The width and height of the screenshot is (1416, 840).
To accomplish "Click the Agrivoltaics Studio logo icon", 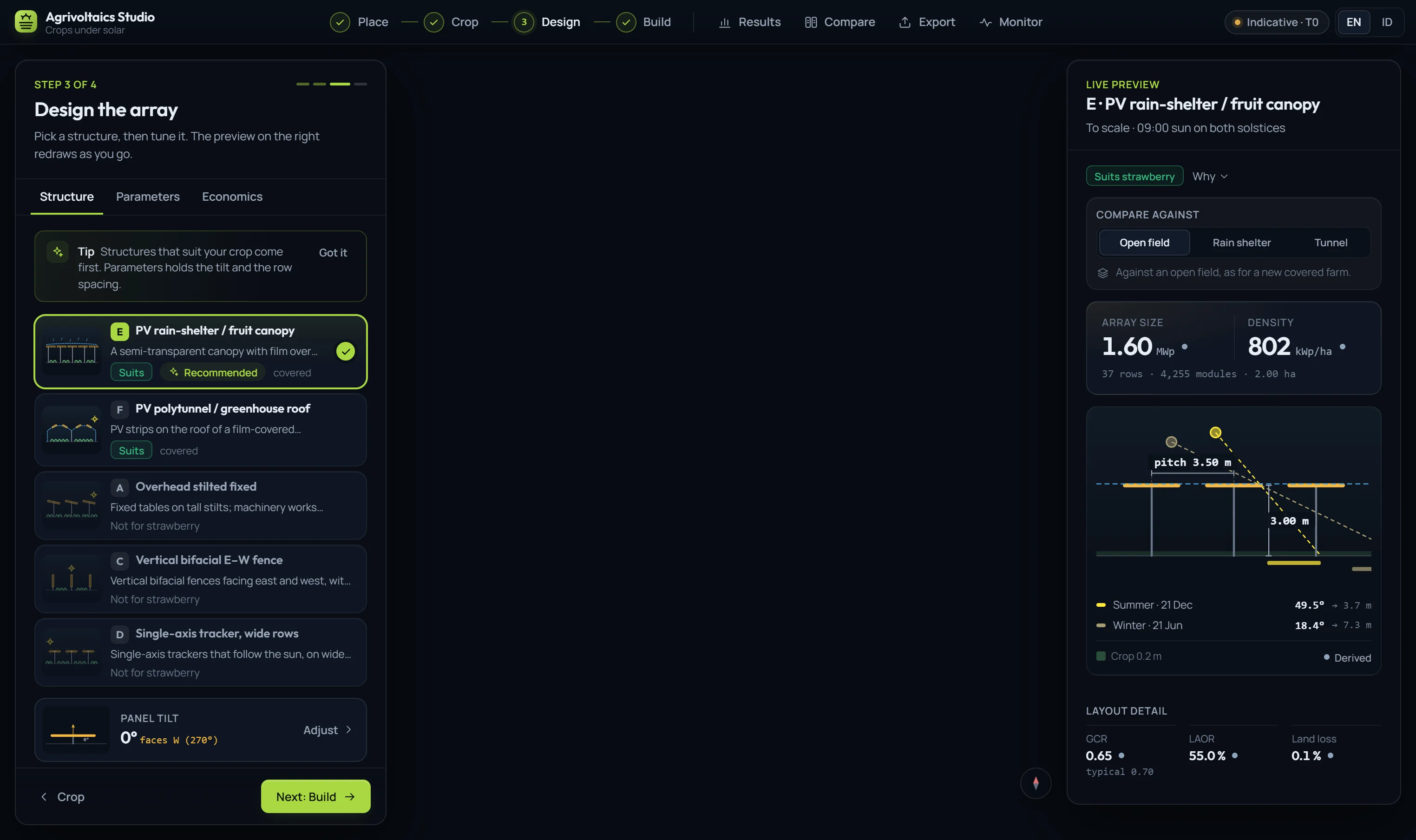I will coord(26,22).
